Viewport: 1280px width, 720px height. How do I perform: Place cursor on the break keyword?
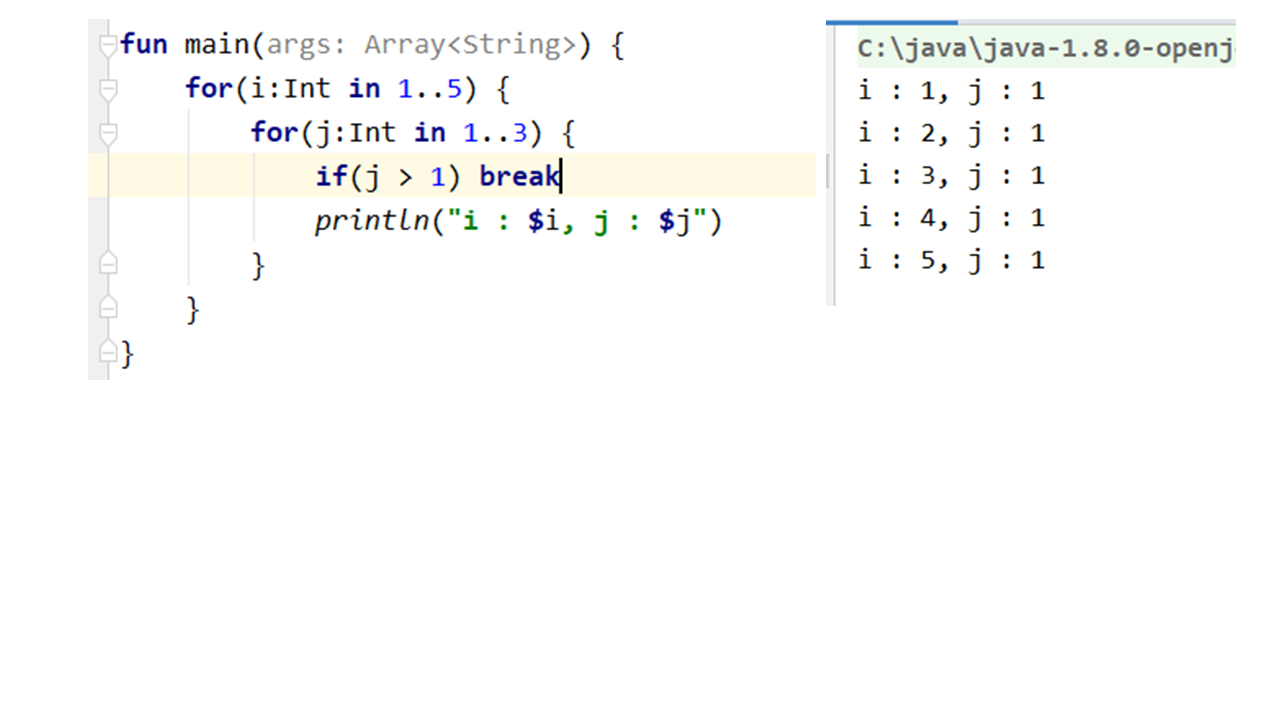coord(518,177)
